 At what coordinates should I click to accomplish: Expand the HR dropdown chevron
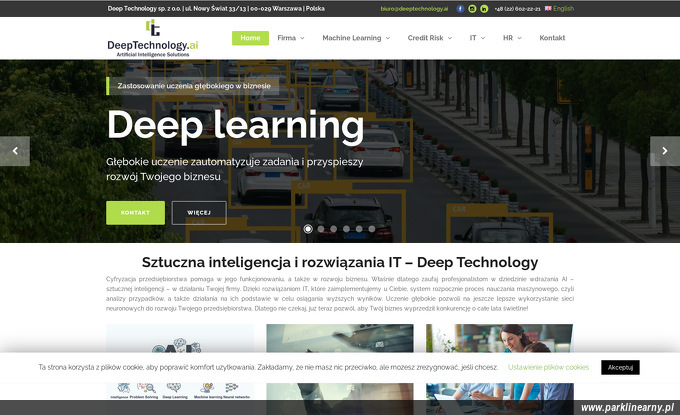[519, 38]
